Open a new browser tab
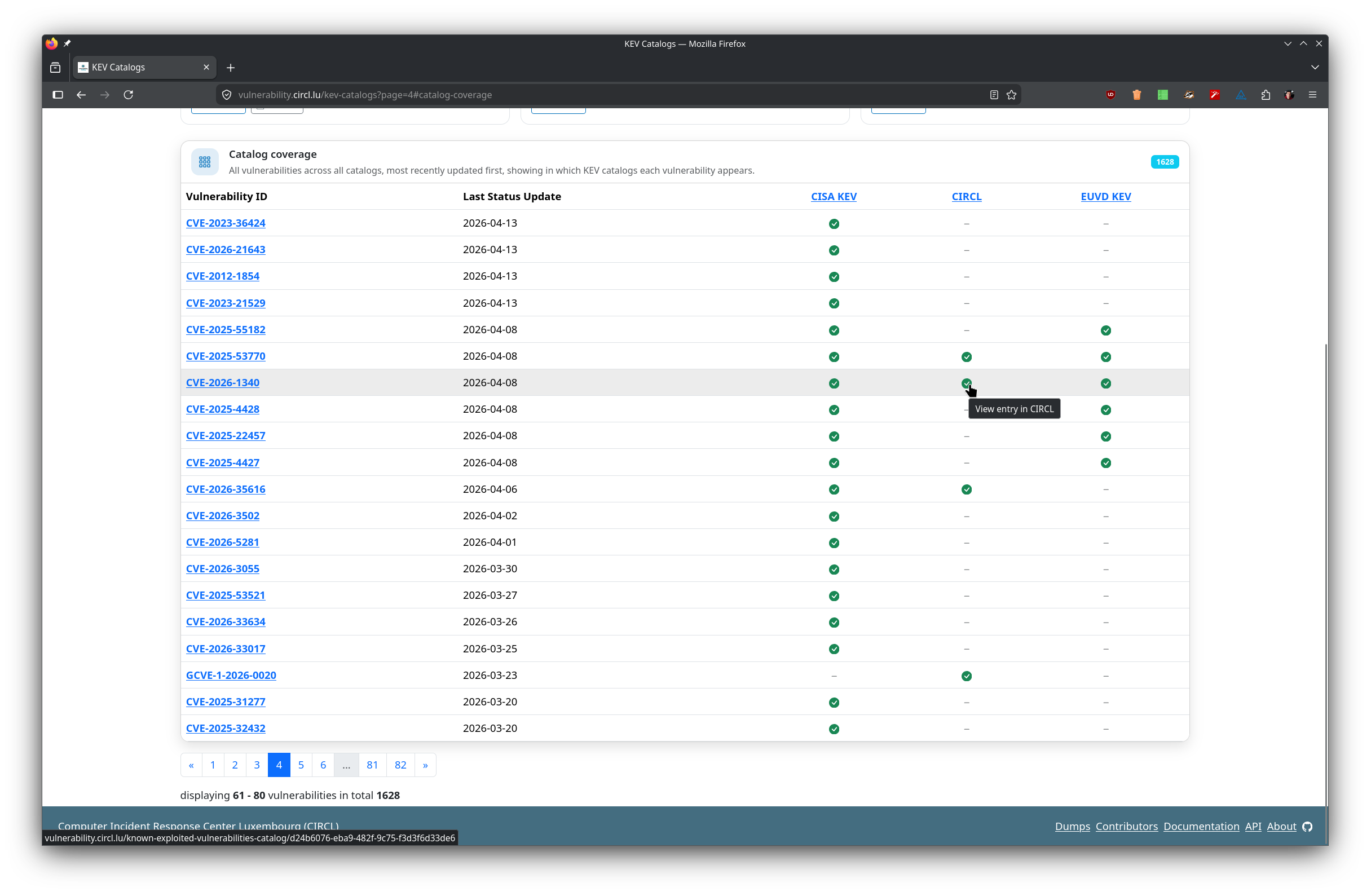Screen dimensions: 1371x896 [231, 67]
